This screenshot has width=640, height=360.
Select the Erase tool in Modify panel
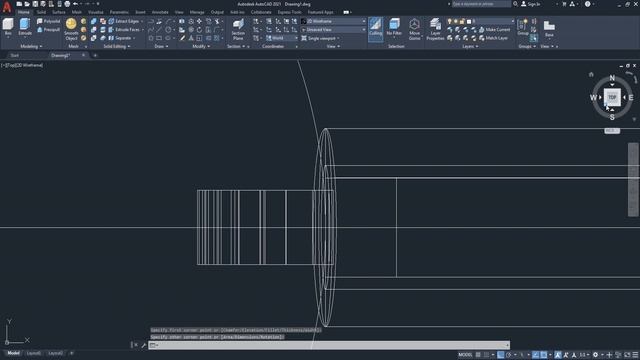tap(182, 38)
